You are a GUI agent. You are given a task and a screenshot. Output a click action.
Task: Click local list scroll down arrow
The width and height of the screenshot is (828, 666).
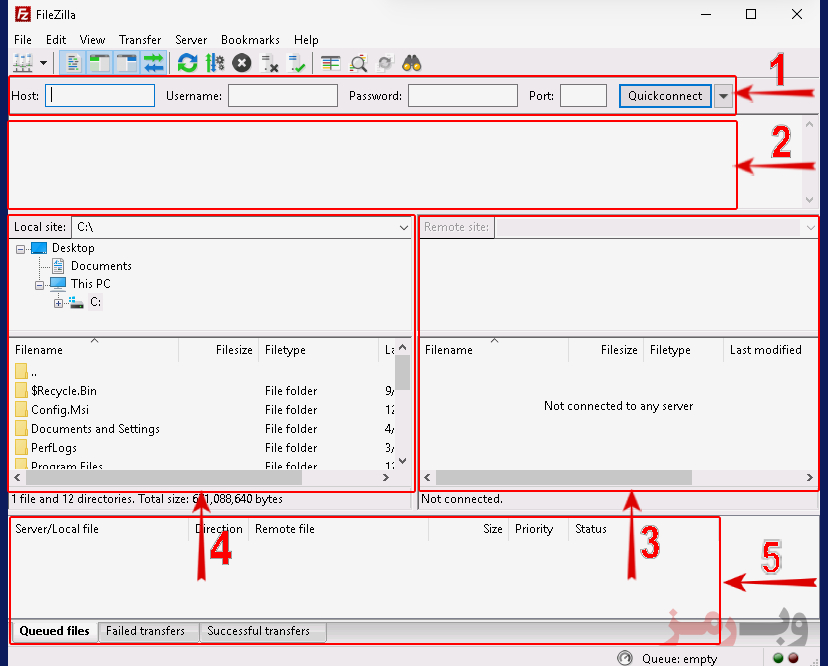point(402,461)
